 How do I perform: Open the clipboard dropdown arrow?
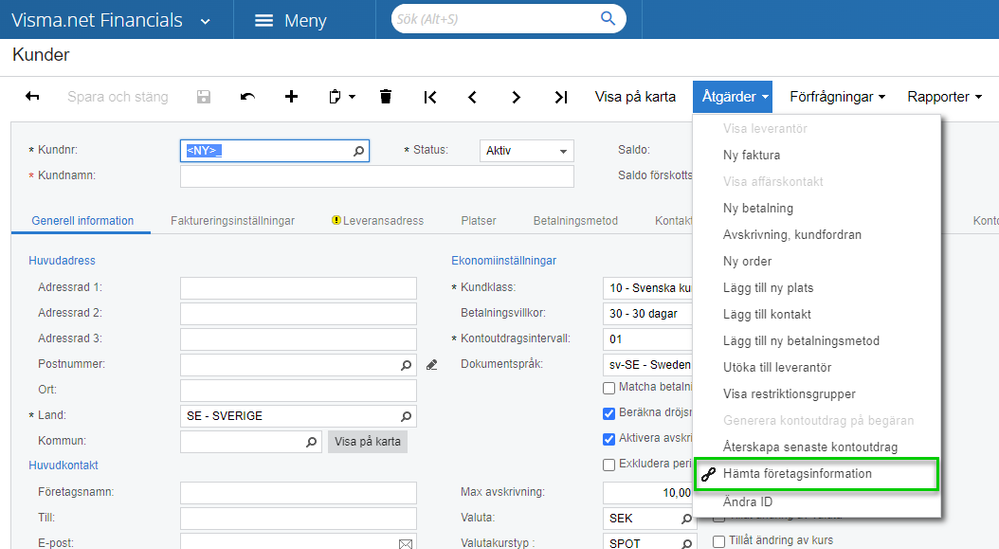click(x=352, y=97)
